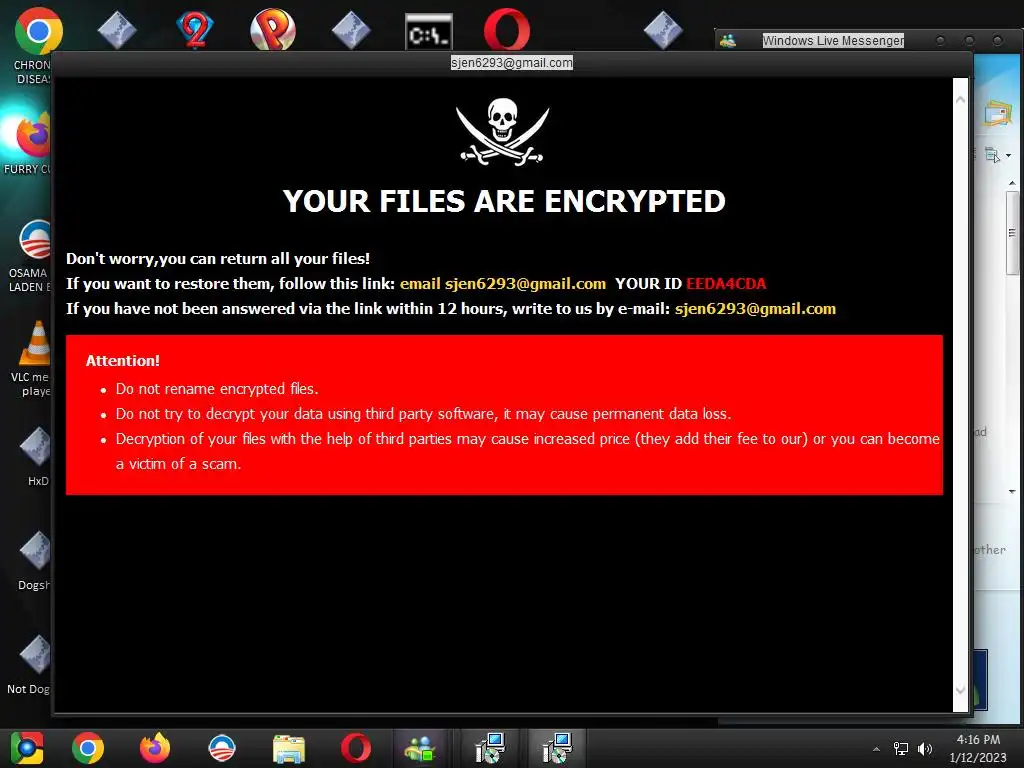
Task: Open file explorer from taskbar
Action: pyautogui.click(x=289, y=748)
